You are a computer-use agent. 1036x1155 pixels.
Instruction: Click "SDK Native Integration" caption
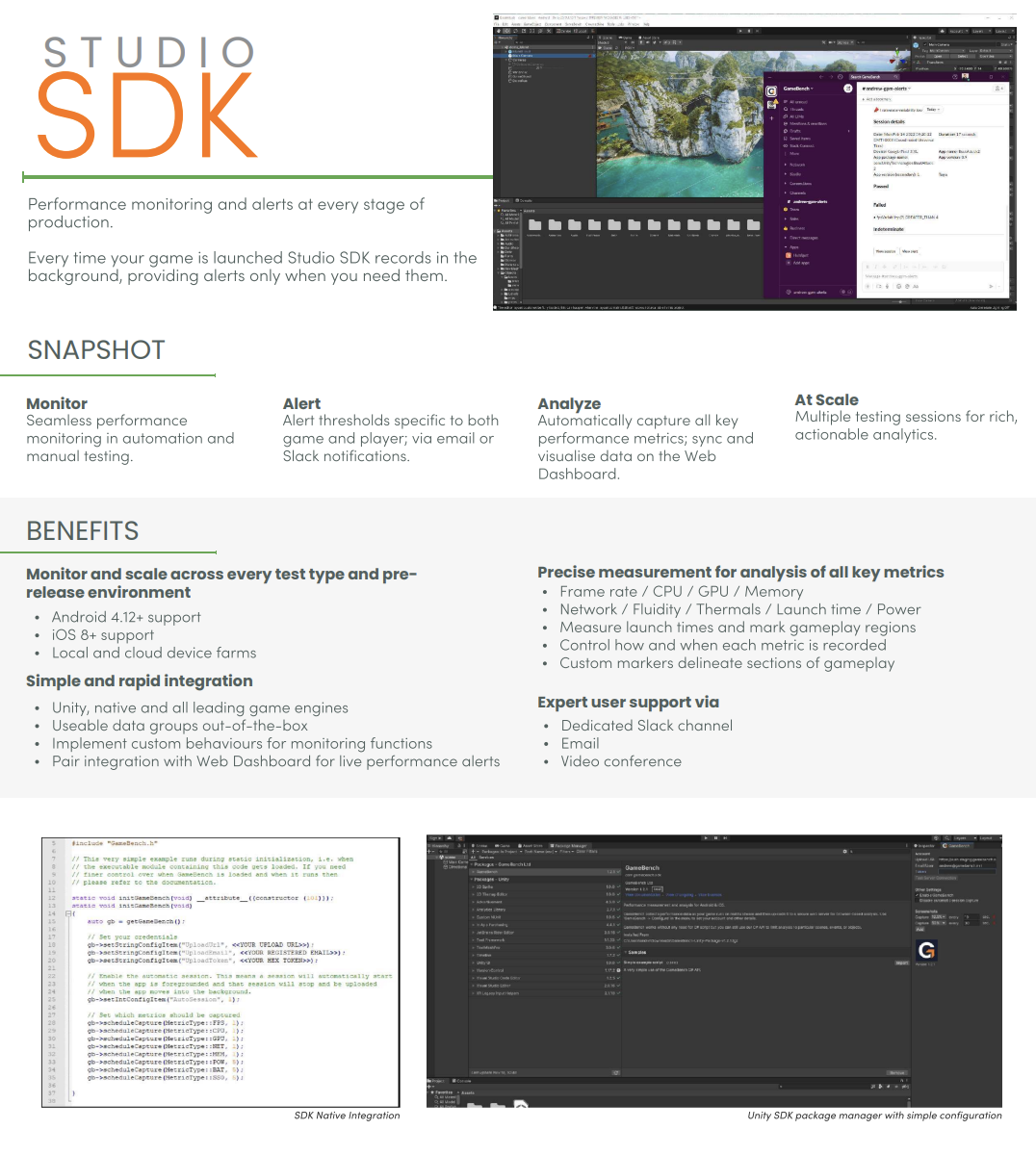(347, 1116)
